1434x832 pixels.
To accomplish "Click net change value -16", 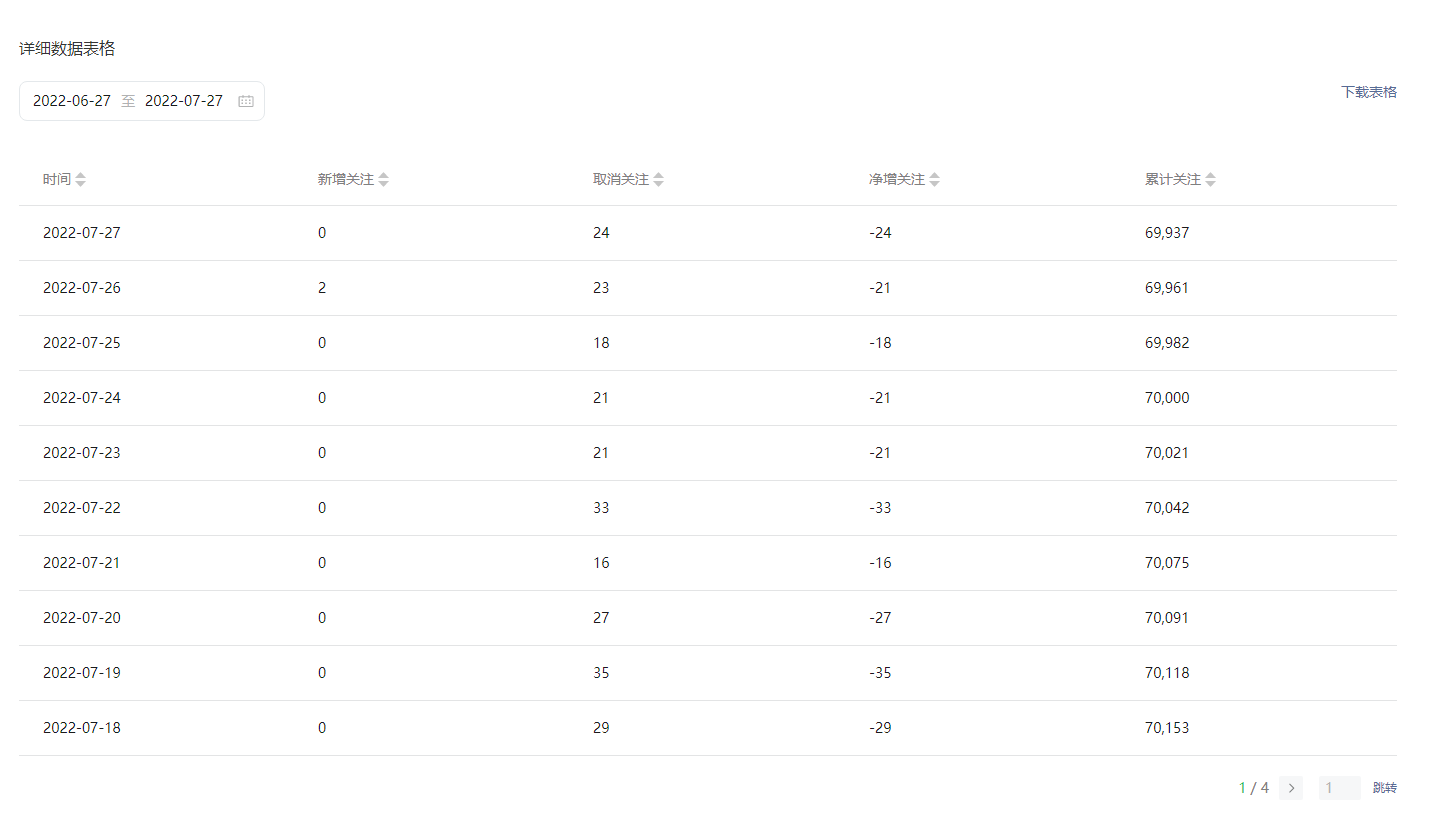I will [x=880, y=563].
